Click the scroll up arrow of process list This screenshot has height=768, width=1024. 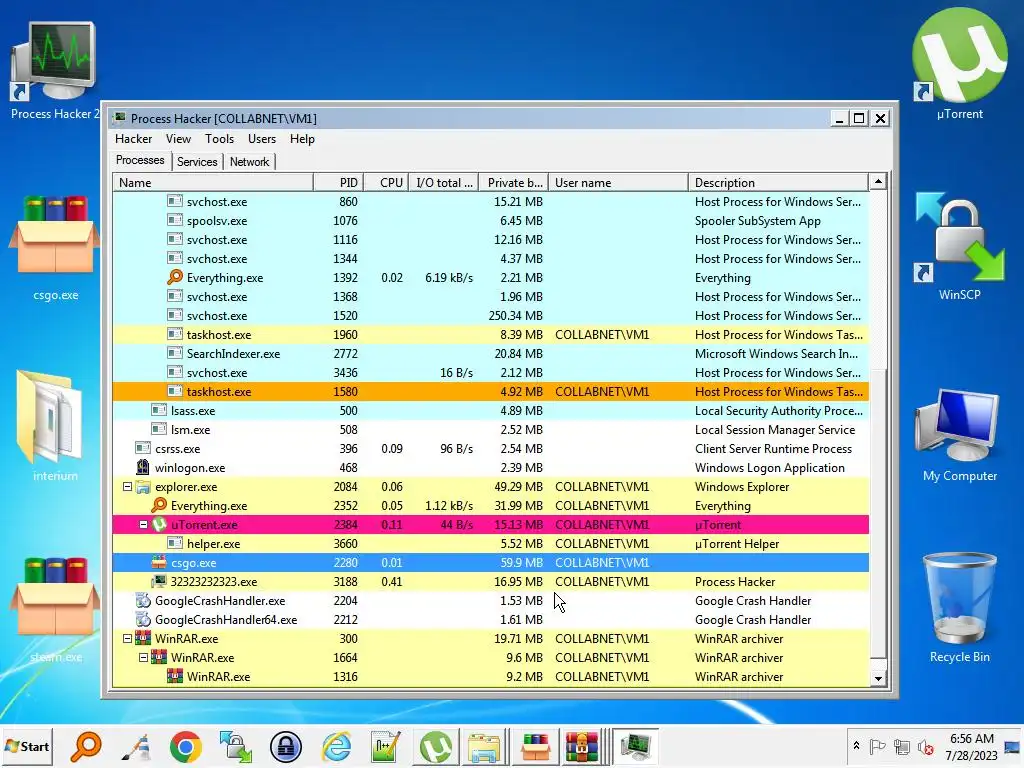pyautogui.click(x=878, y=182)
